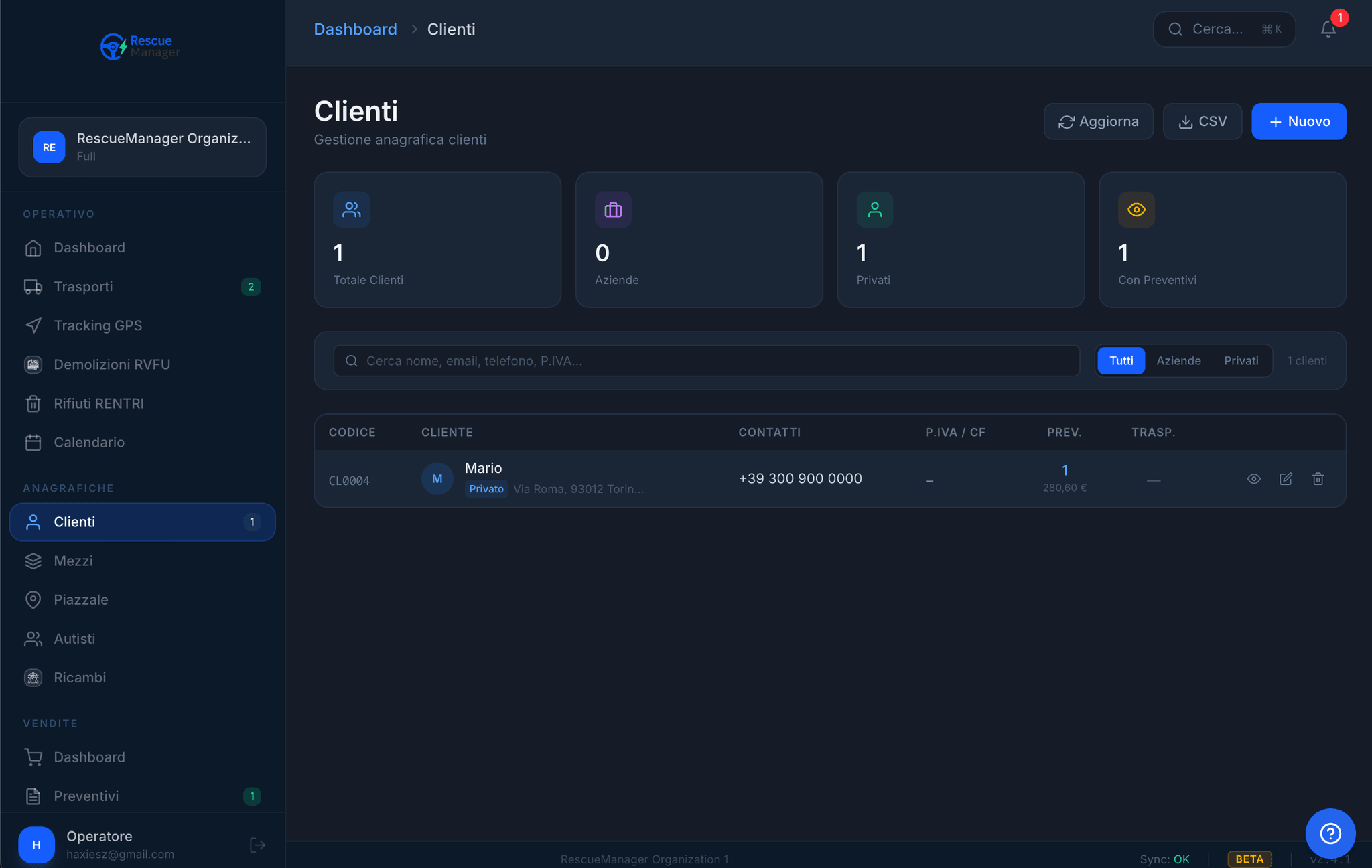Click the Nuovo button

pos(1298,122)
